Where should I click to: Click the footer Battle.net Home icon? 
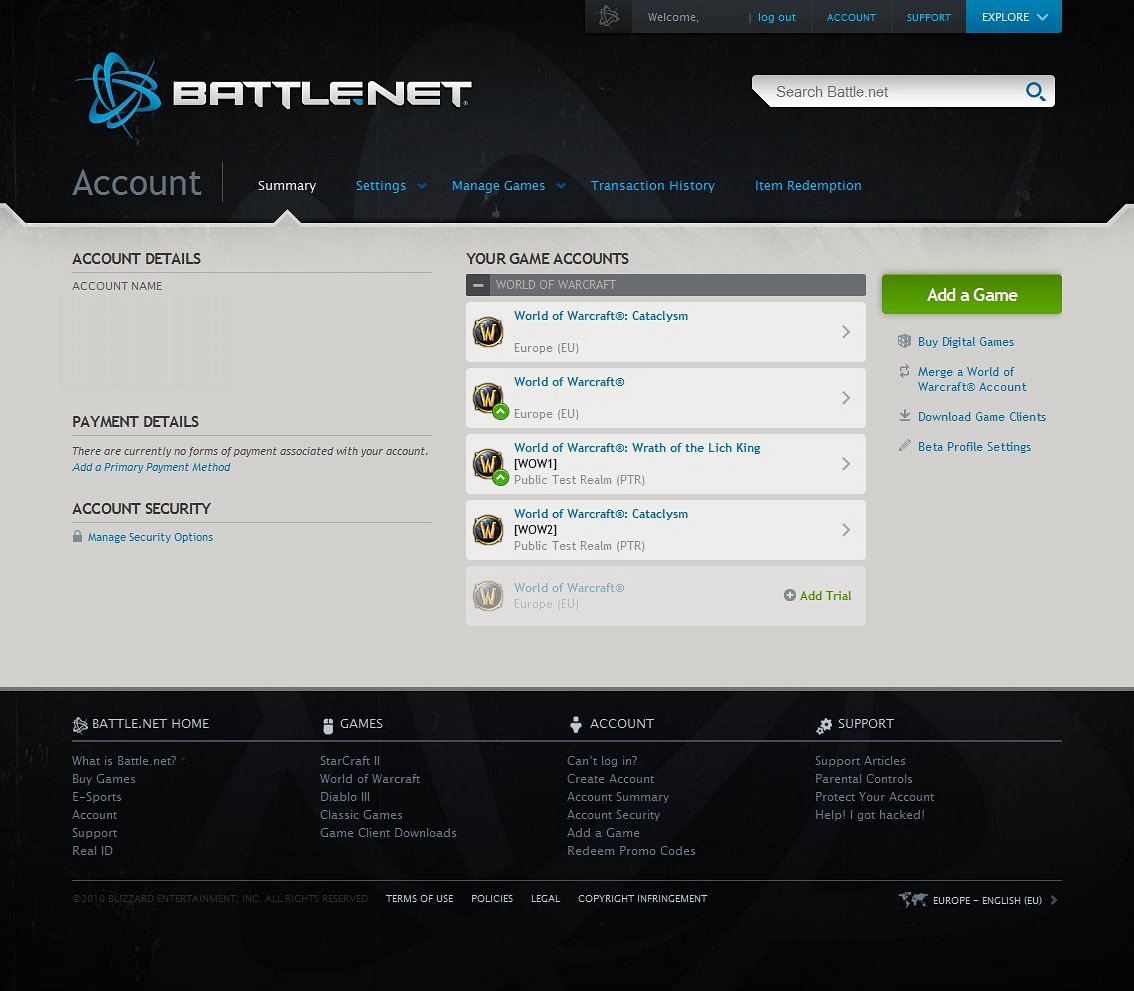pos(80,724)
